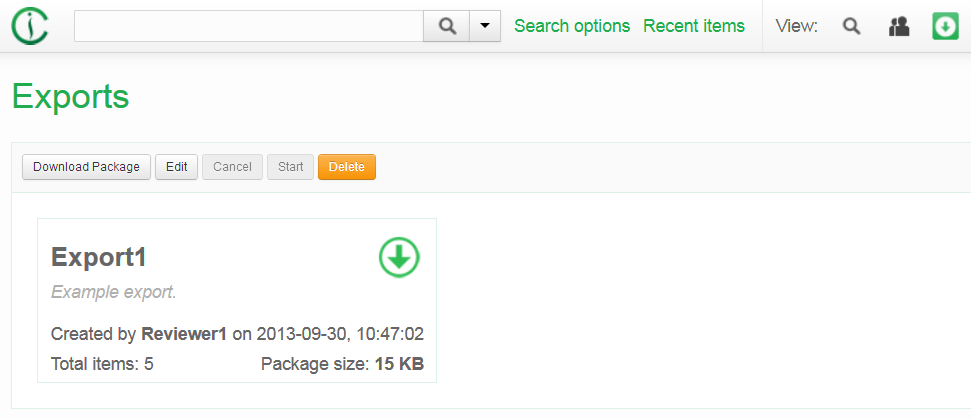
Task: Click the magnifying glass search button
Action: pos(446,26)
